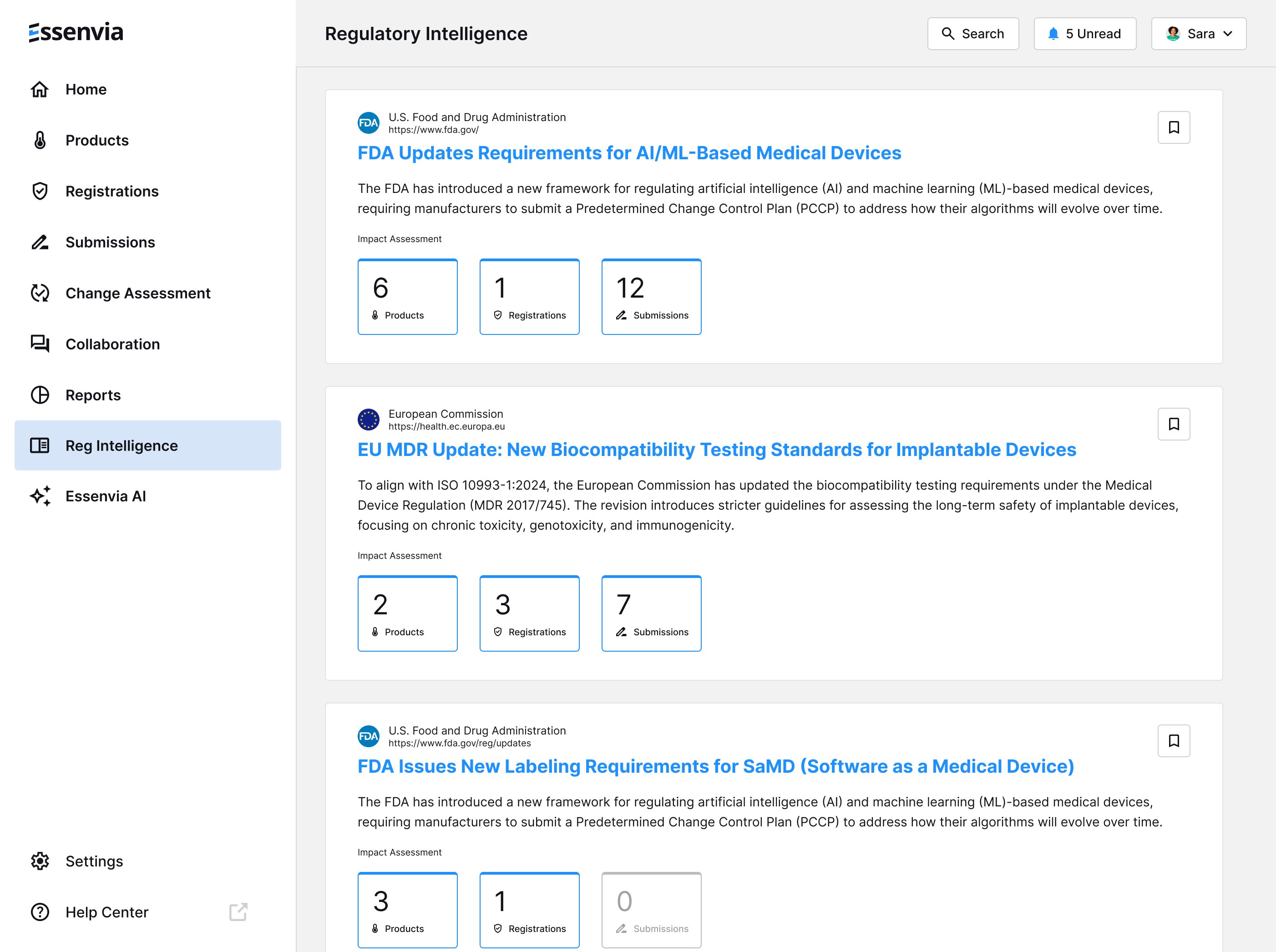Viewport: 1276px width, 952px height.
Task: Click the Home house icon
Action: (x=40, y=89)
